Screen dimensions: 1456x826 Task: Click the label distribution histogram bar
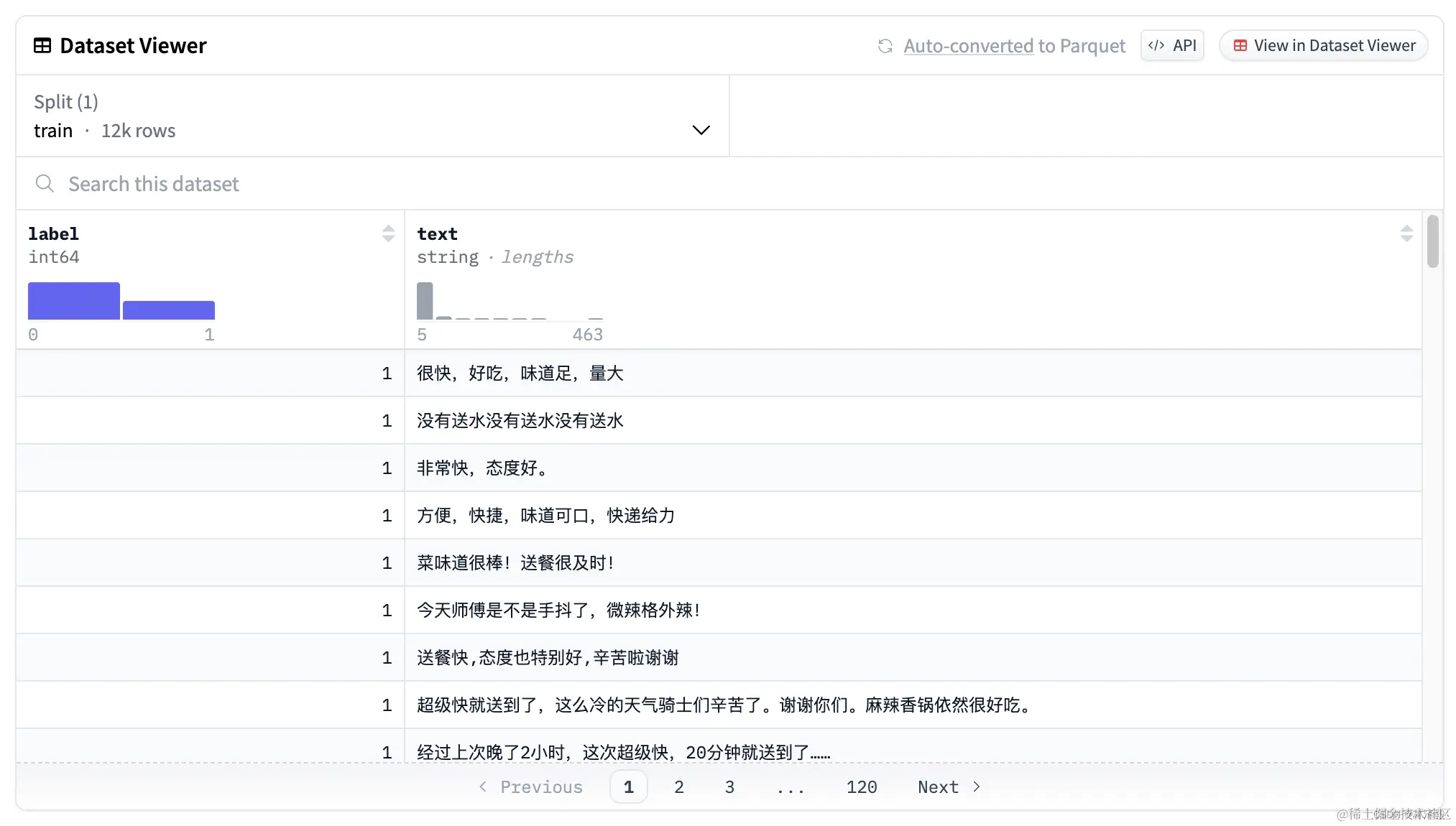pos(73,301)
